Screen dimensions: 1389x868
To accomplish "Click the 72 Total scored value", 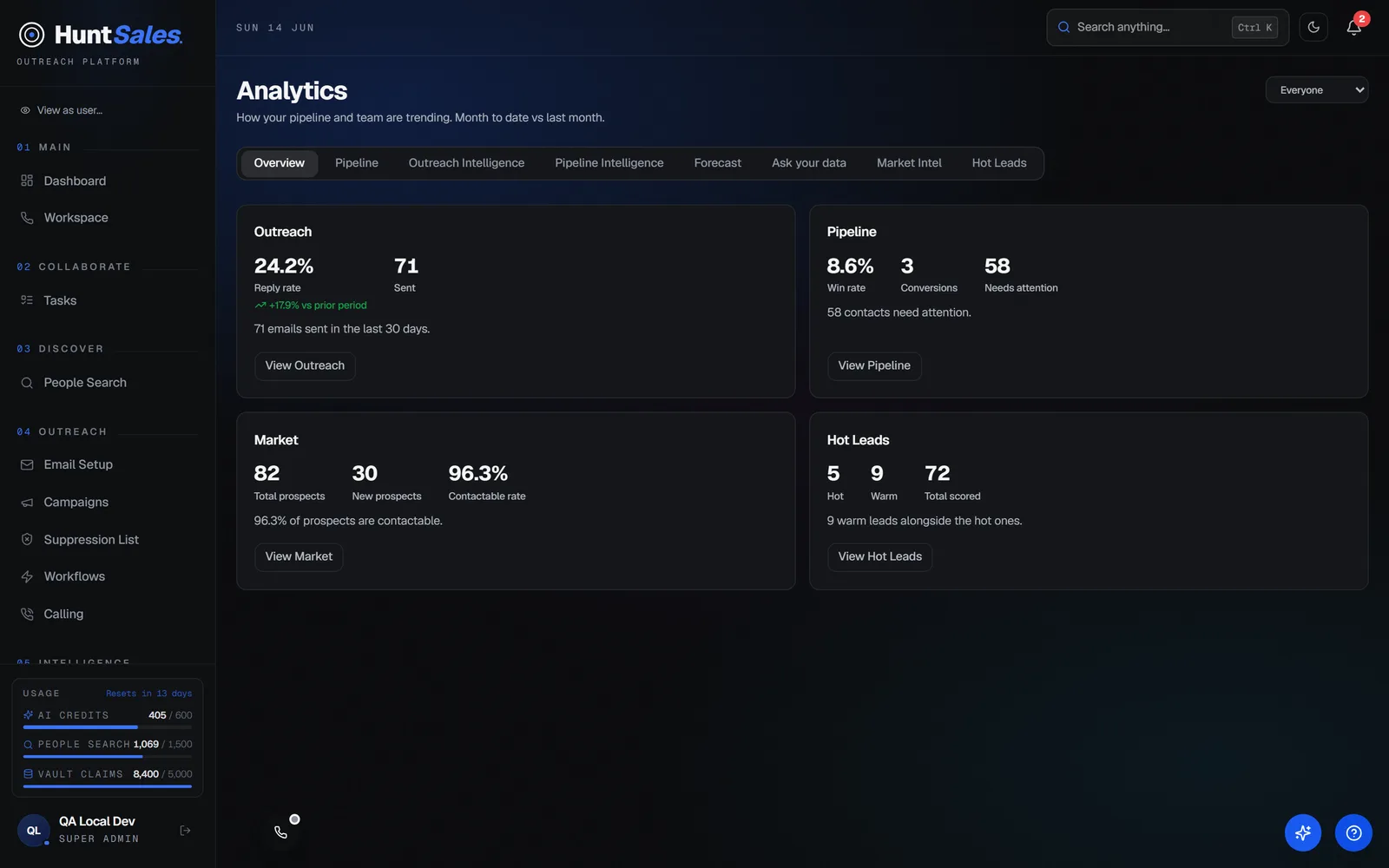I will pos(938,474).
